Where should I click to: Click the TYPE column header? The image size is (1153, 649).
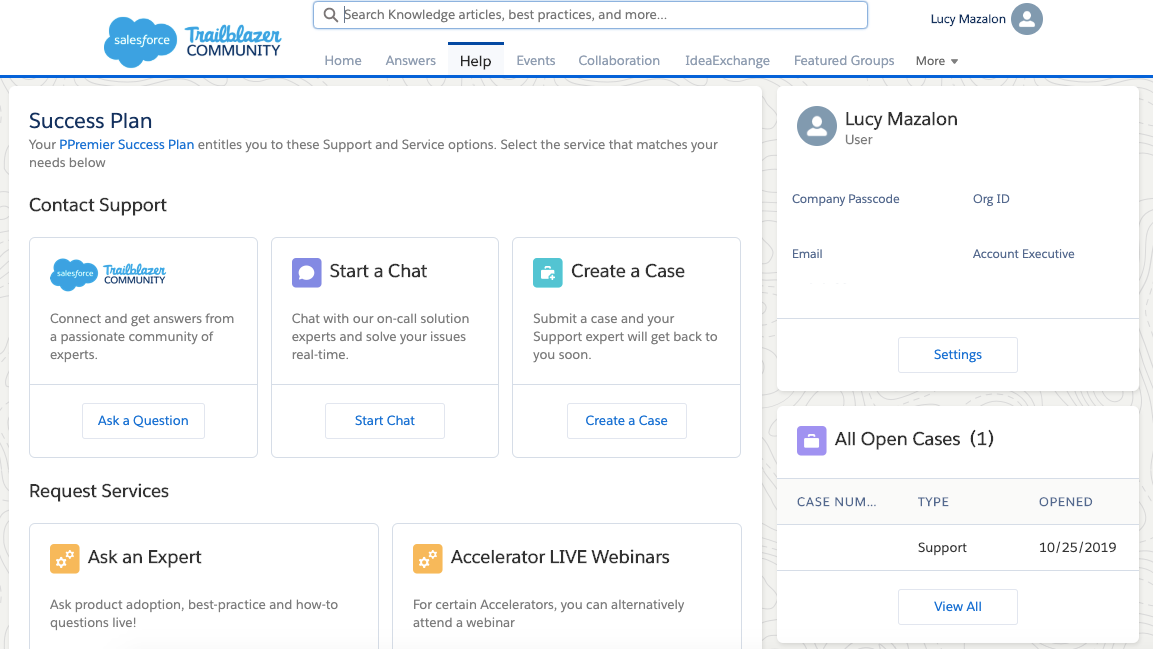point(933,502)
